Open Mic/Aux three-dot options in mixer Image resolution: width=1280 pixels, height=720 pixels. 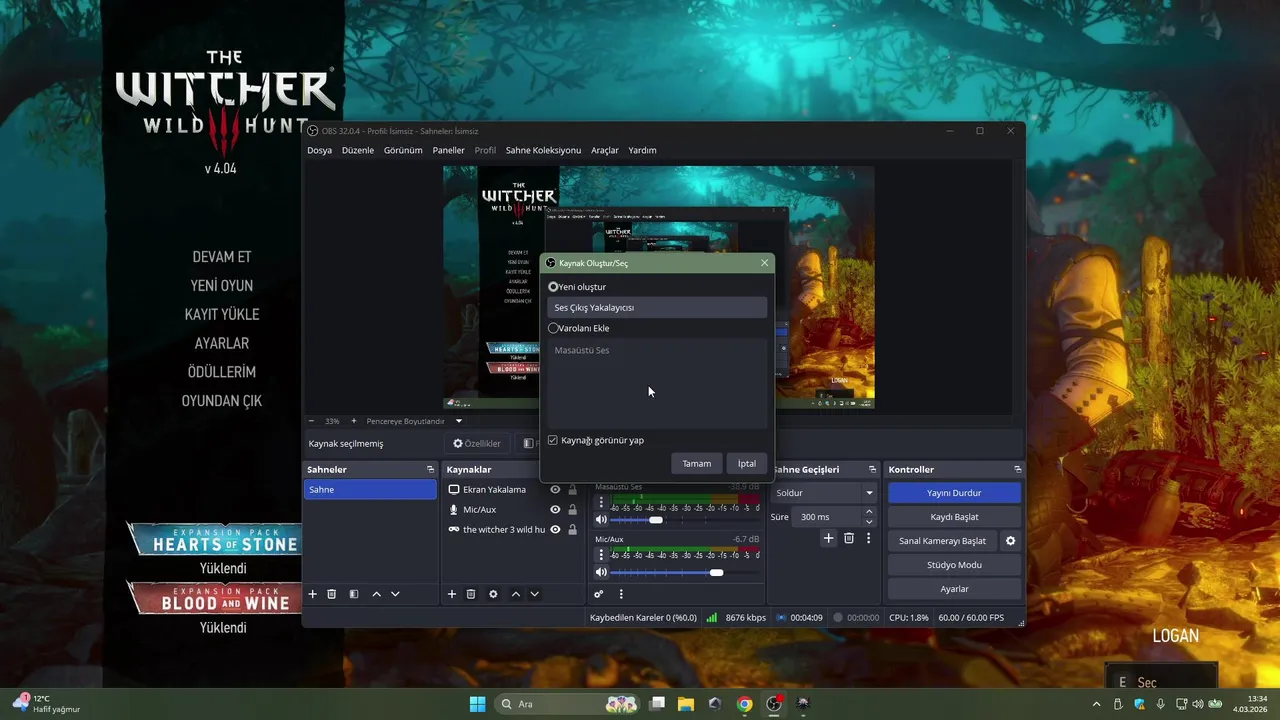[601, 555]
